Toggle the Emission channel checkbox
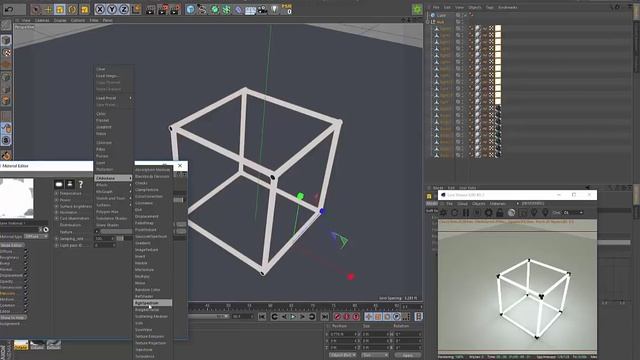The width and height of the screenshot is (640, 360). point(26,293)
